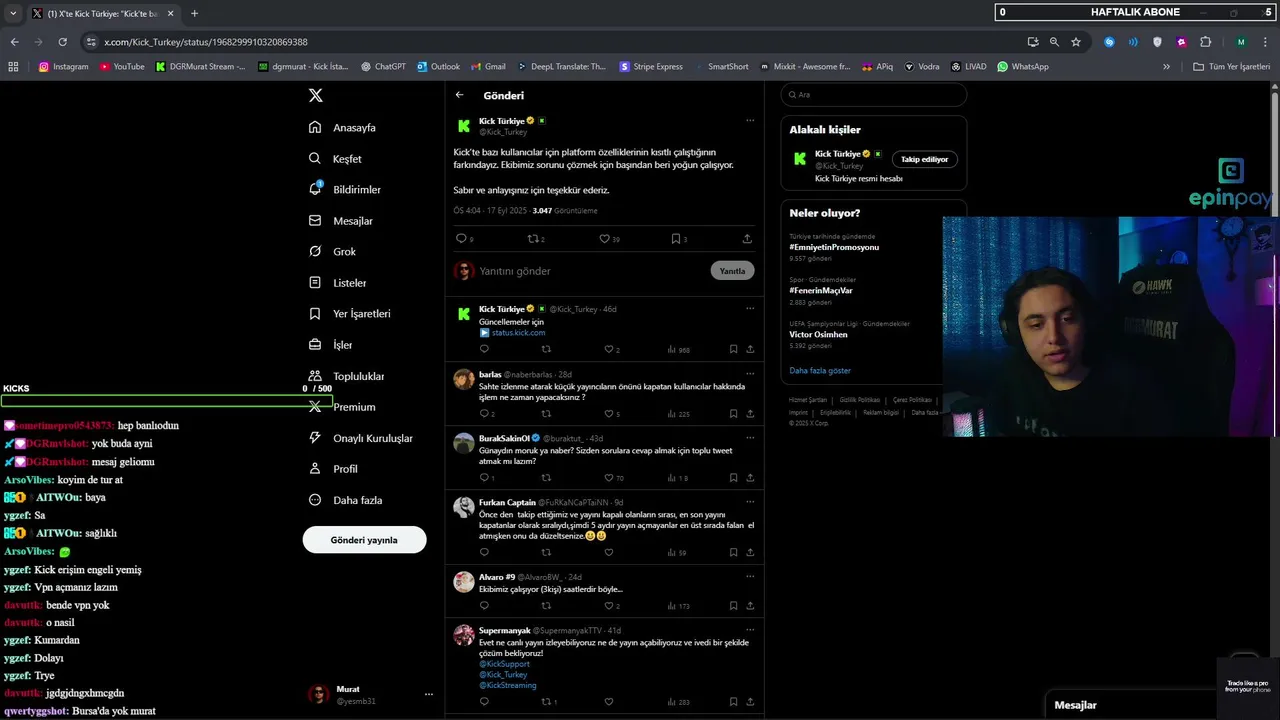Open İşler jobs page
This screenshot has width=1280, height=720.
point(330,345)
